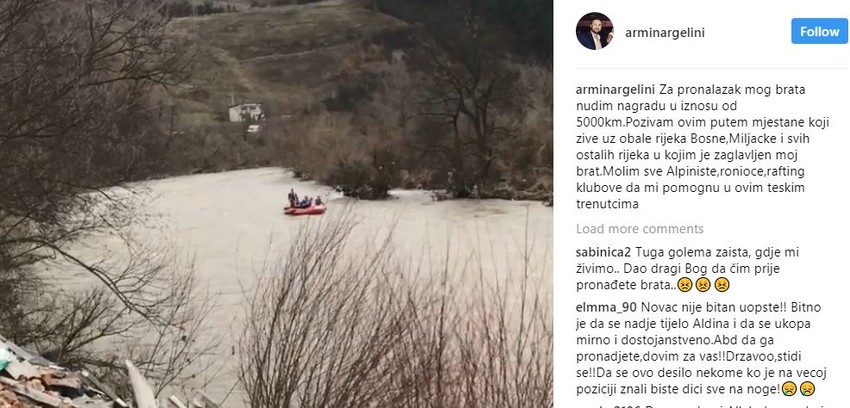Click first sad emoji in elmma_90 comment
This screenshot has width=850, height=408.
[789, 388]
